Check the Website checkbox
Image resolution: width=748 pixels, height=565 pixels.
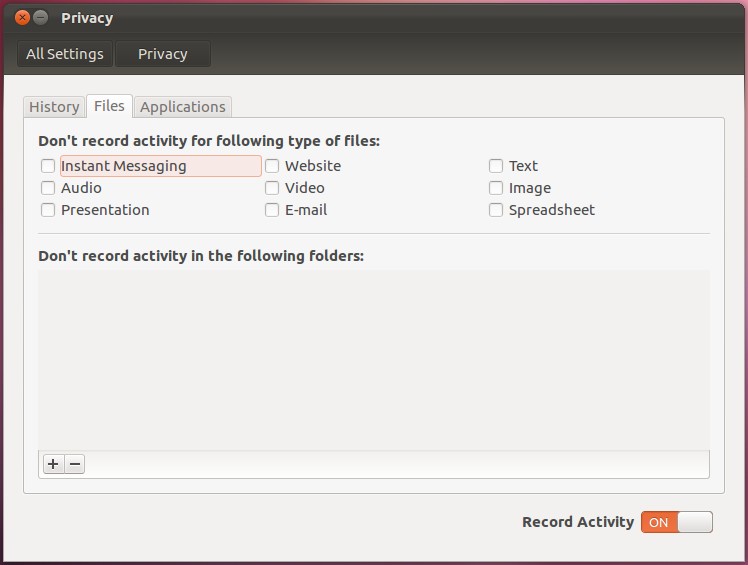pyautogui.click(x=272, y=166)
